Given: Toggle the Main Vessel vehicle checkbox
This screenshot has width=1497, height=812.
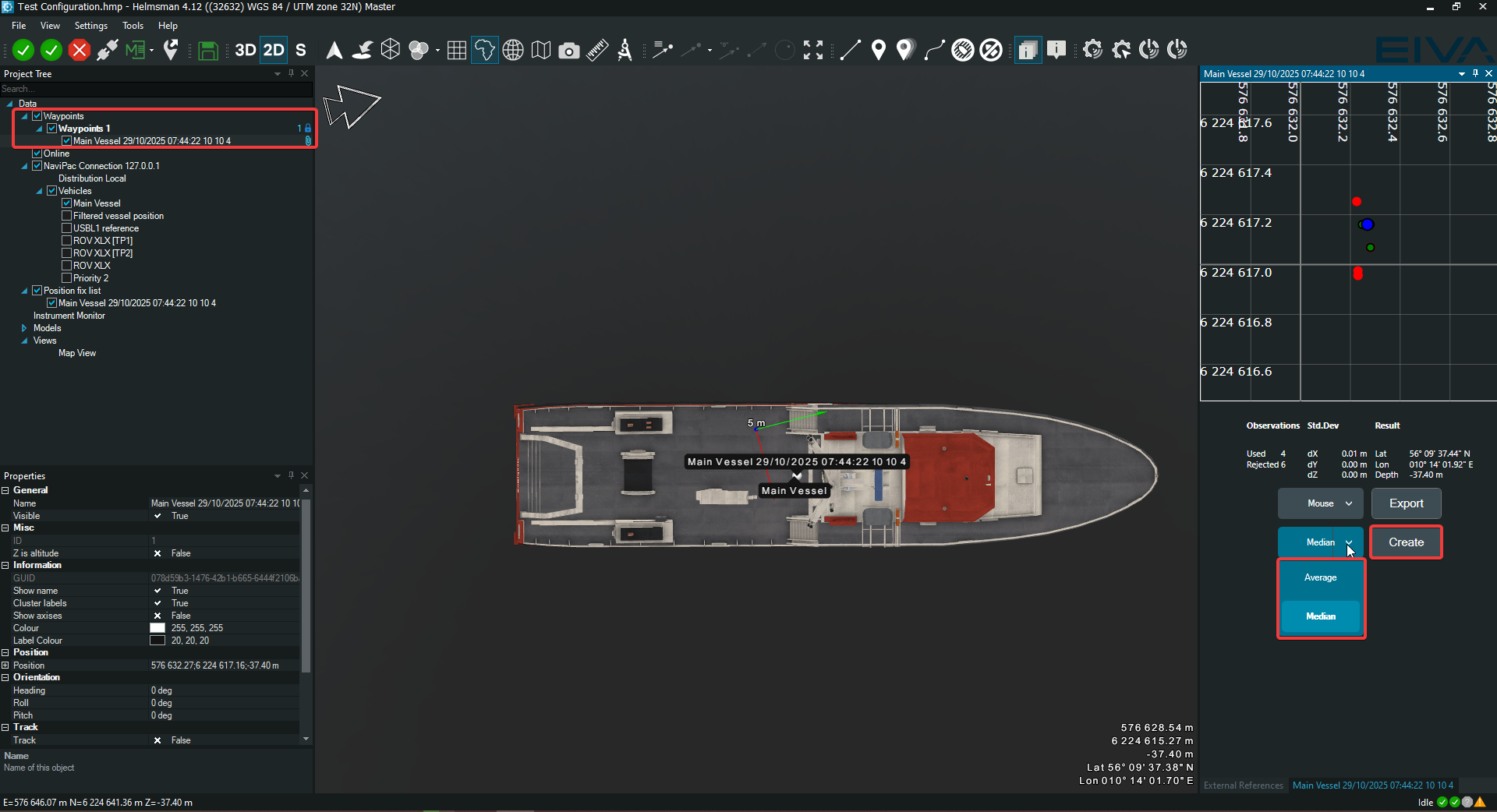Looking at the screenshot, I should [x=66, y=203].
